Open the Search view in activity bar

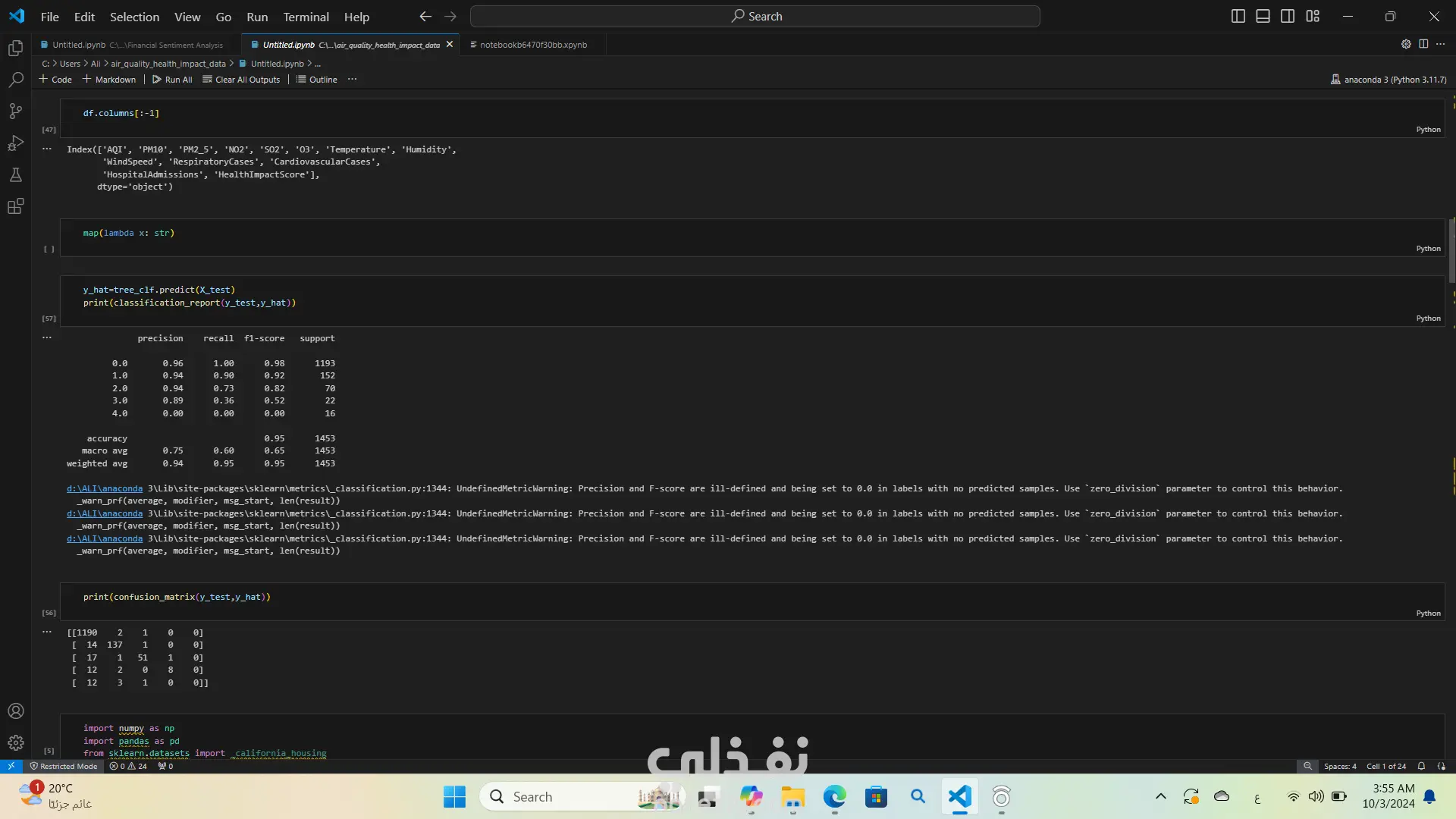pyautogui.click(x=15, y=80)
